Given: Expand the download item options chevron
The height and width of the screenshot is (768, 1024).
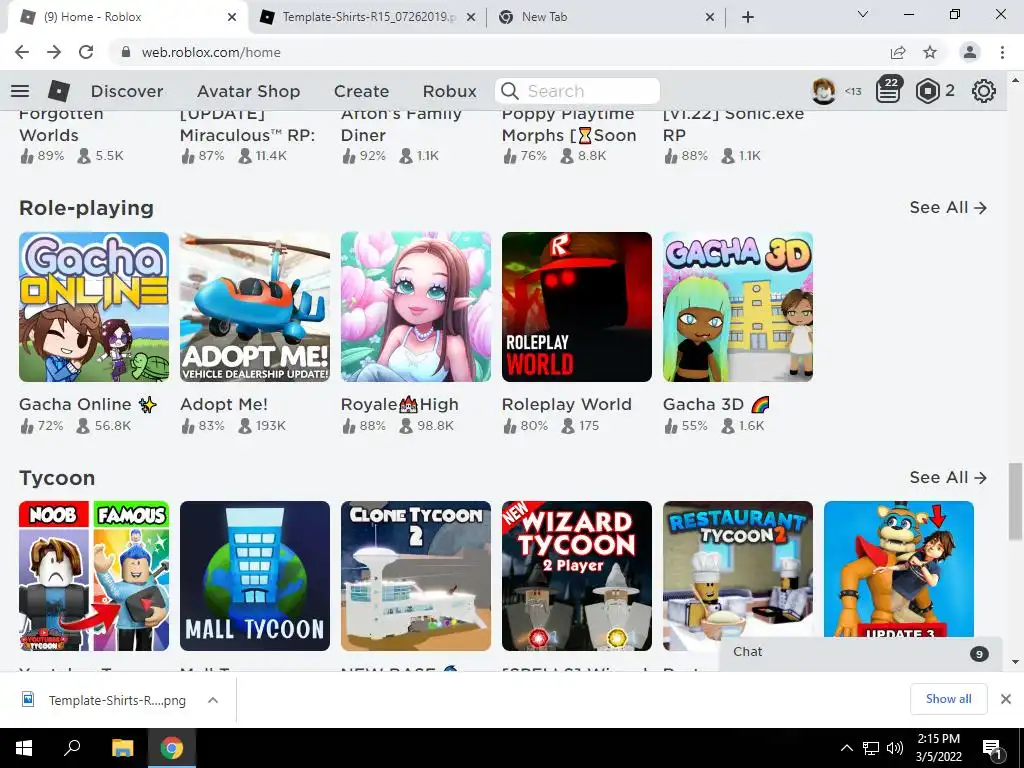Looking at the screenshot, I should [213, 700].
